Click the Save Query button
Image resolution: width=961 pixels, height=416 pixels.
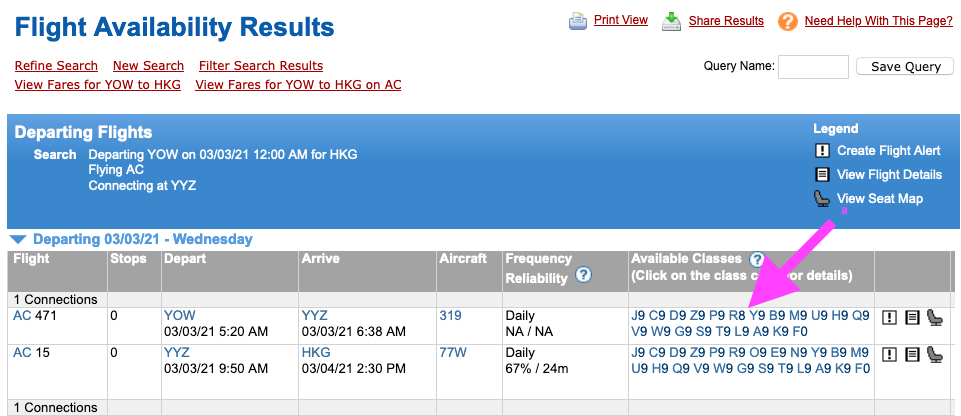pyautogui.click(x=905, y=66)
